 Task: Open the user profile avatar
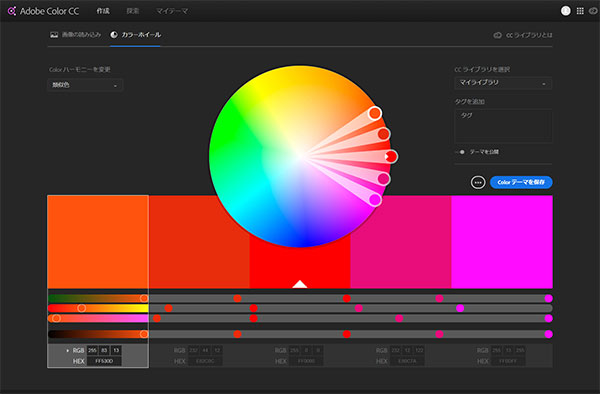tap(566, 11)
